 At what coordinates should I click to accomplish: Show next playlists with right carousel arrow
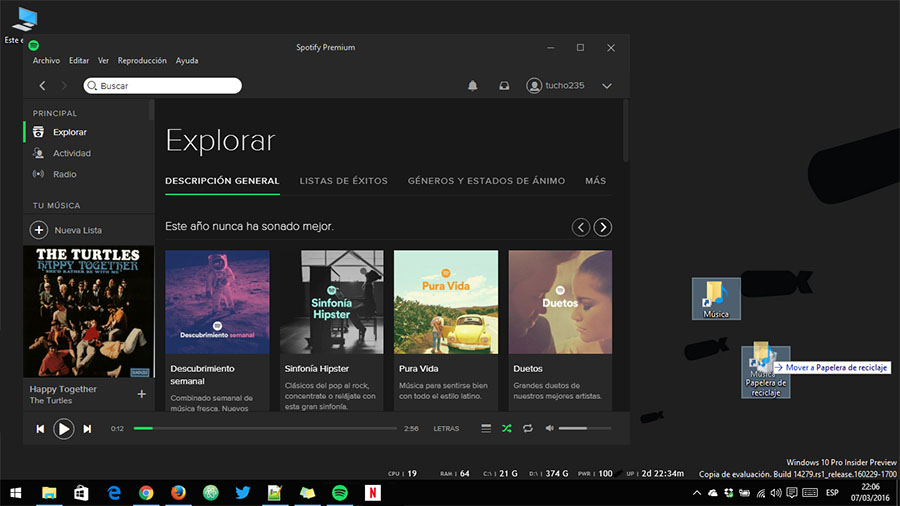(x=603, y=227)
